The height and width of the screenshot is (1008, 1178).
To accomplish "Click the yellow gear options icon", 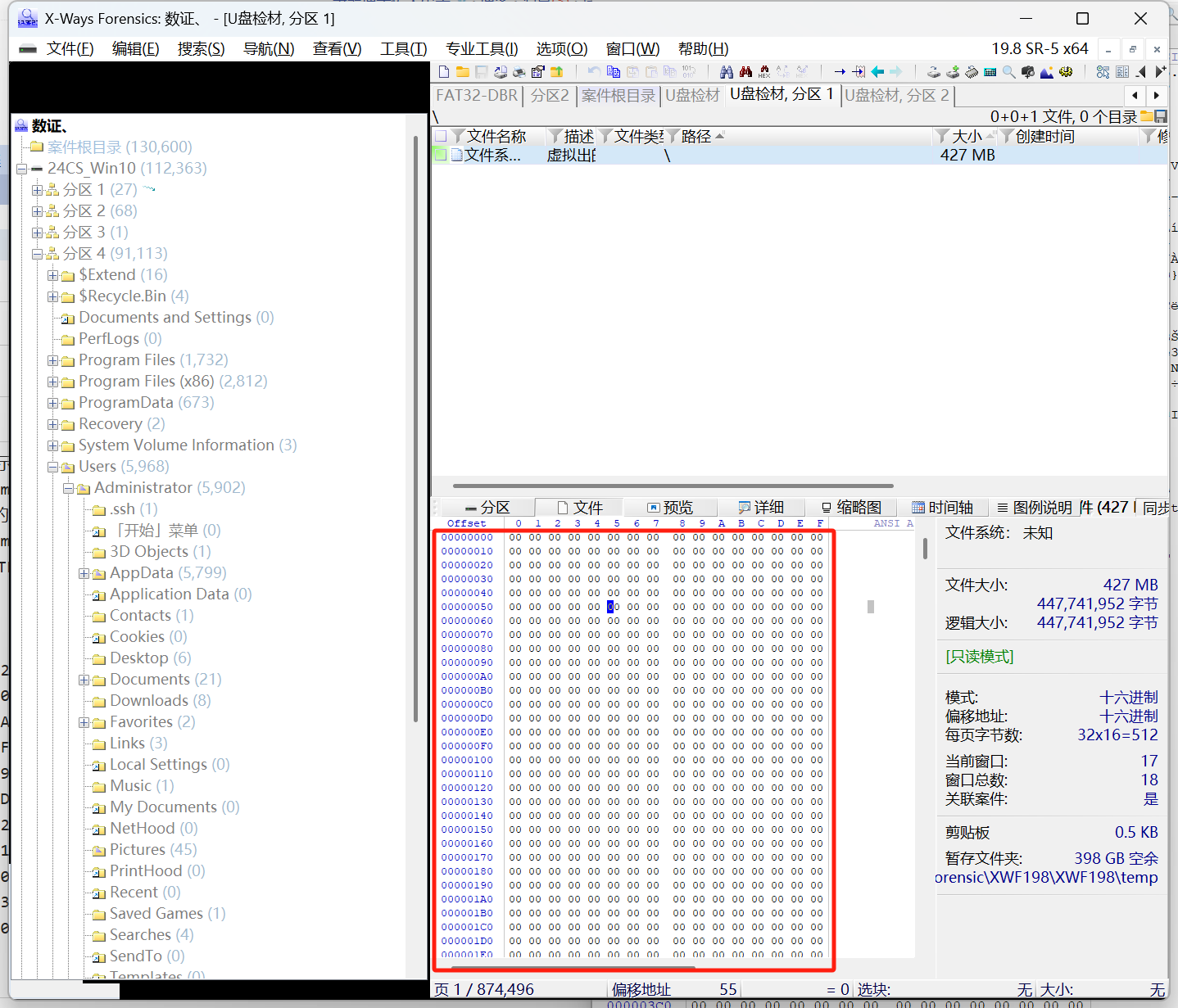I will [x=1066, y=72].
